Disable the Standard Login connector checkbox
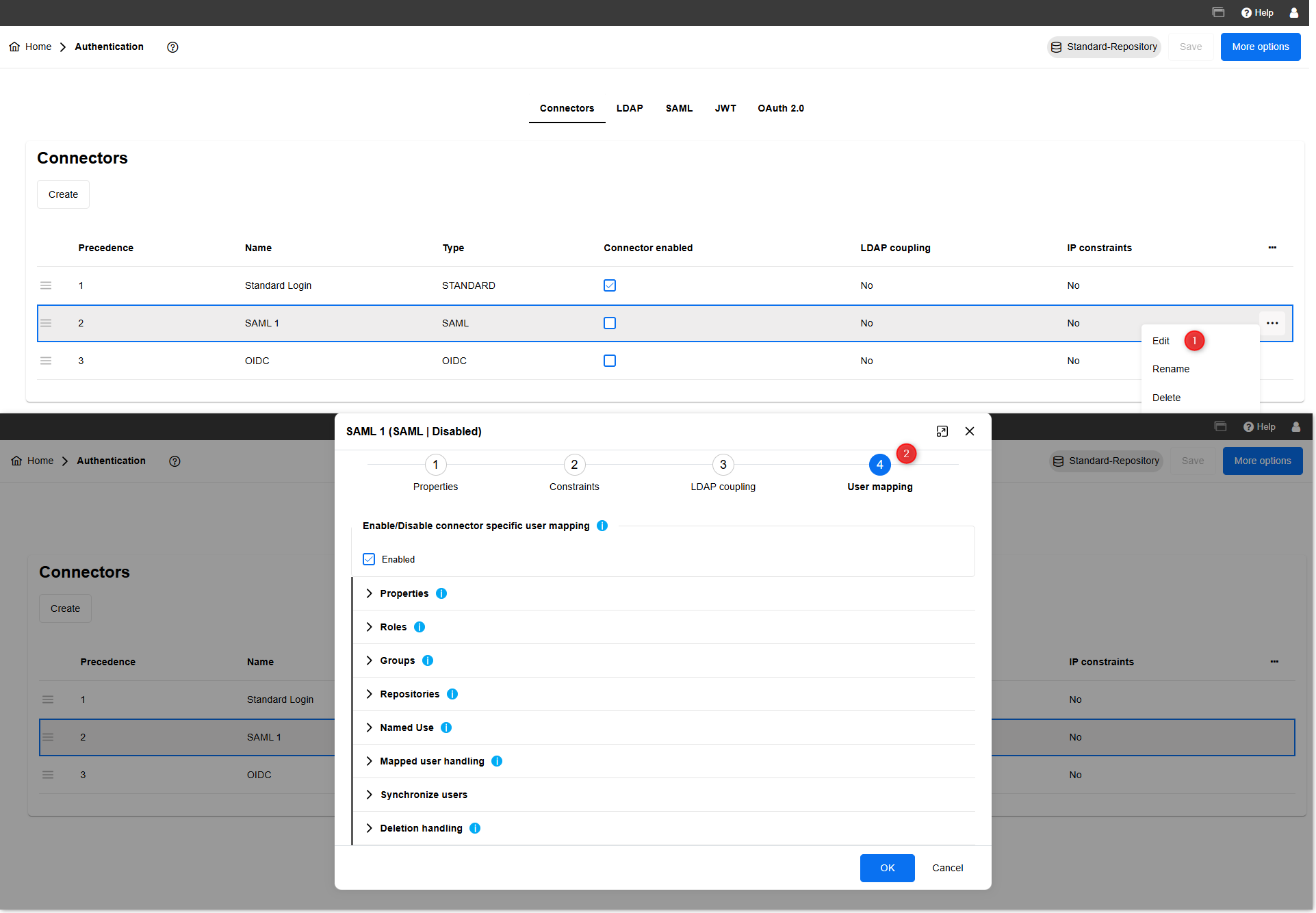Image resolution: width=1316 pixels, height=913 pixels. point(609,285)
